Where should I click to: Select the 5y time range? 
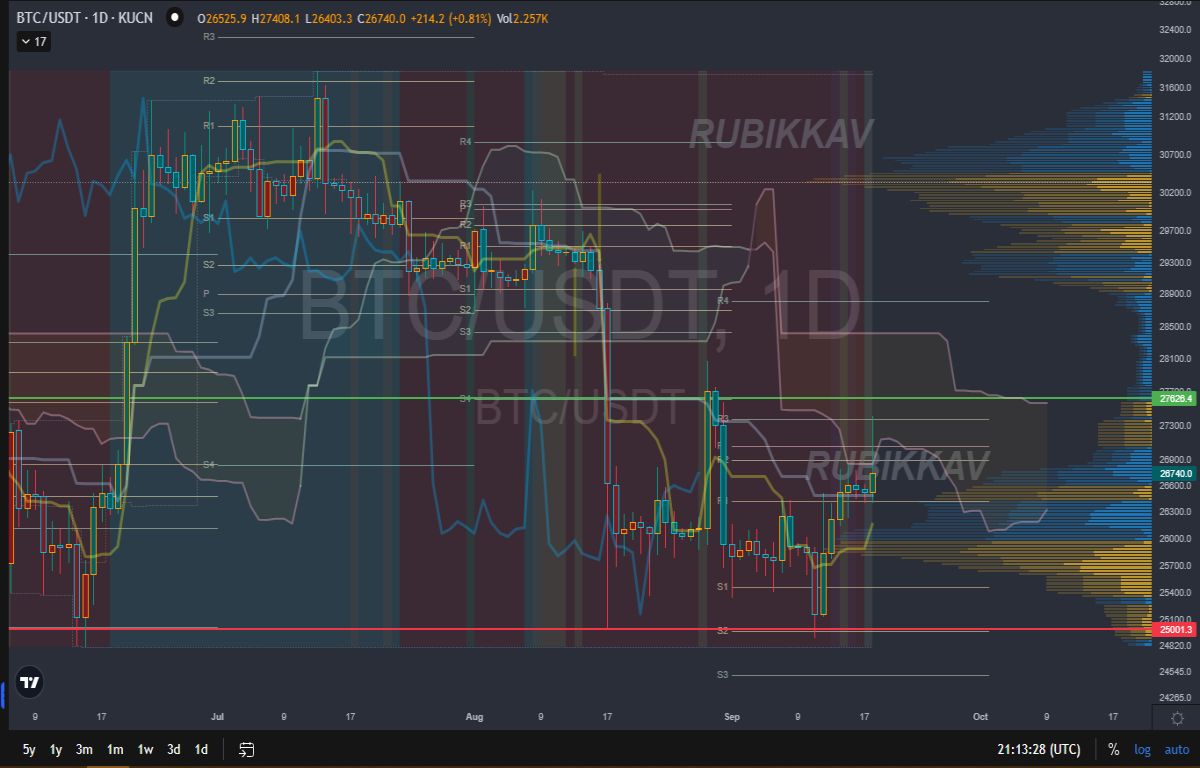coord(30,749)
